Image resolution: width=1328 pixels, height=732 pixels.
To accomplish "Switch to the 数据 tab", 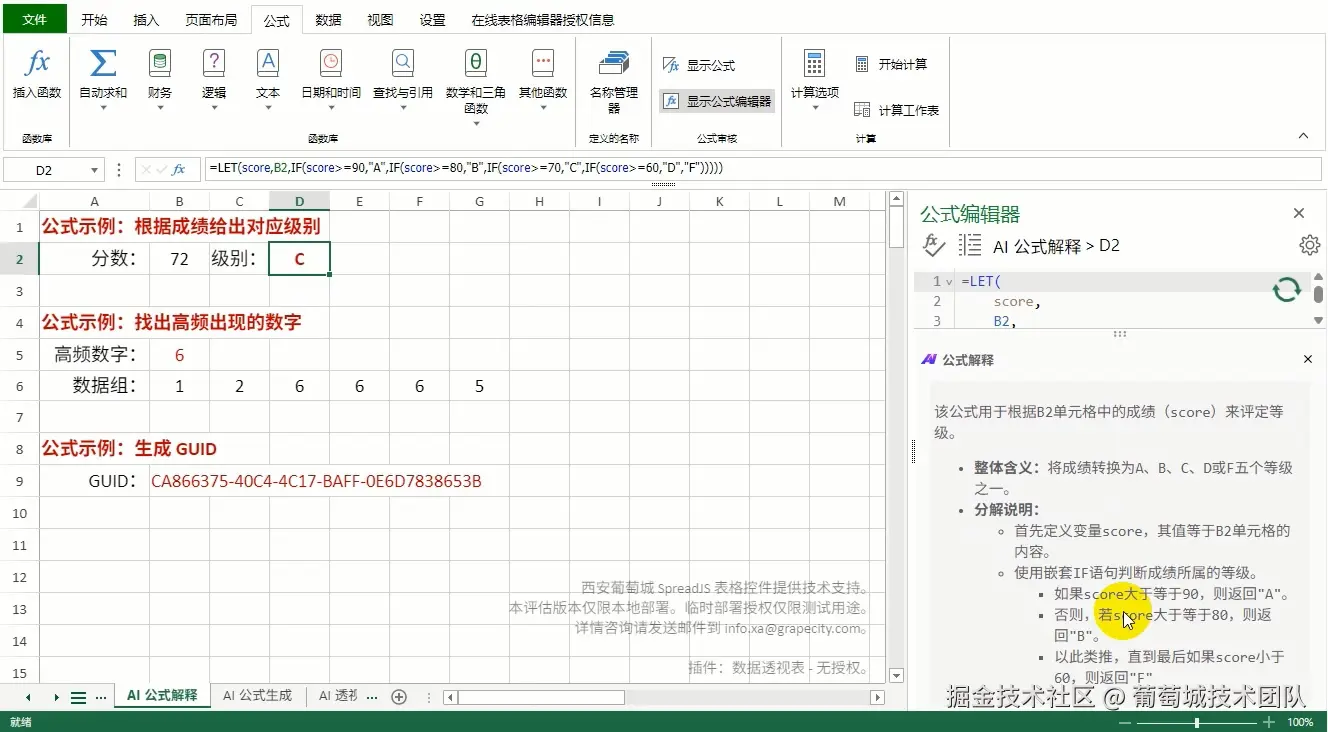I will click(x=328, y=20).
